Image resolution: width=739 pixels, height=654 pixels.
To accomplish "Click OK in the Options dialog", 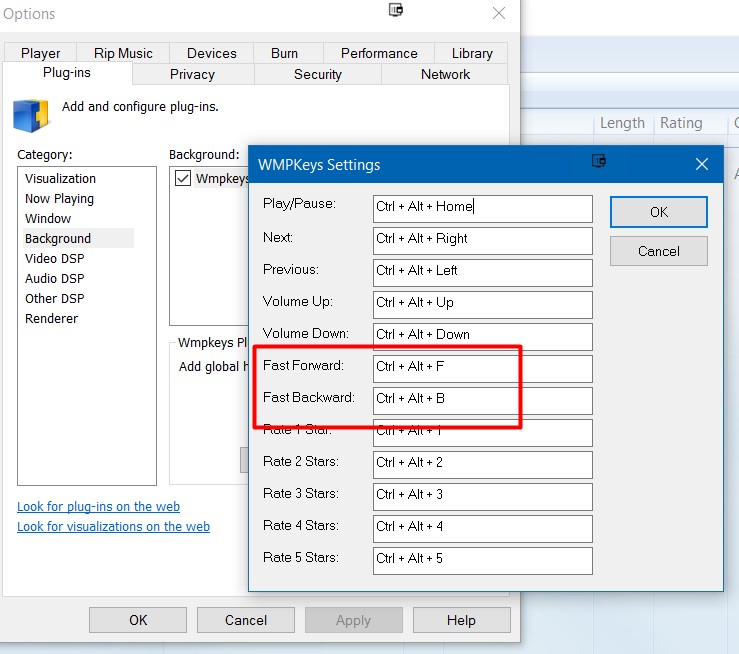I will tap(138, 620).
